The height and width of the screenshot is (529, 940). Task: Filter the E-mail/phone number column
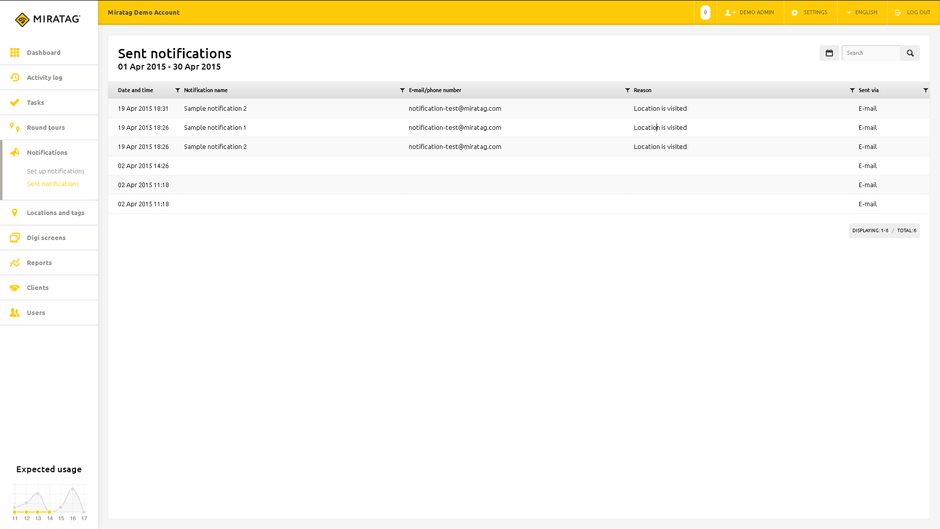click(x=627, y=90)
